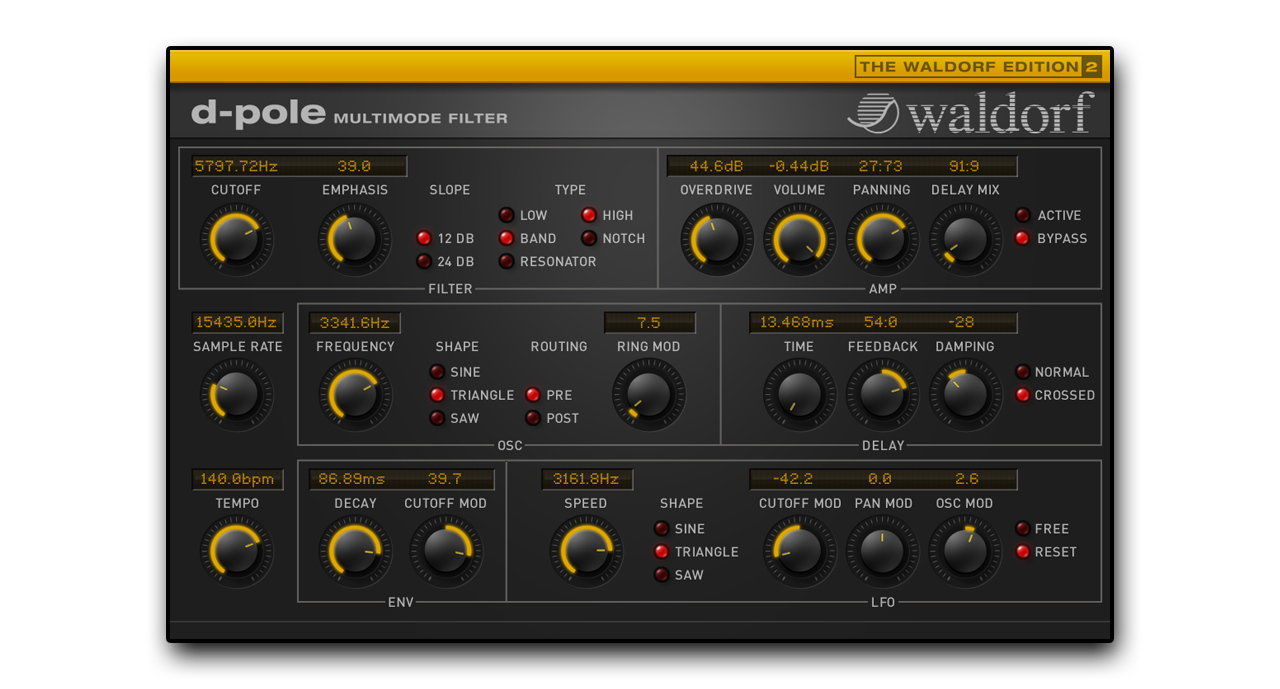Click the Delay Mix knob
The width and height of the screenshot is (1280, 689).
coord(966,239)
